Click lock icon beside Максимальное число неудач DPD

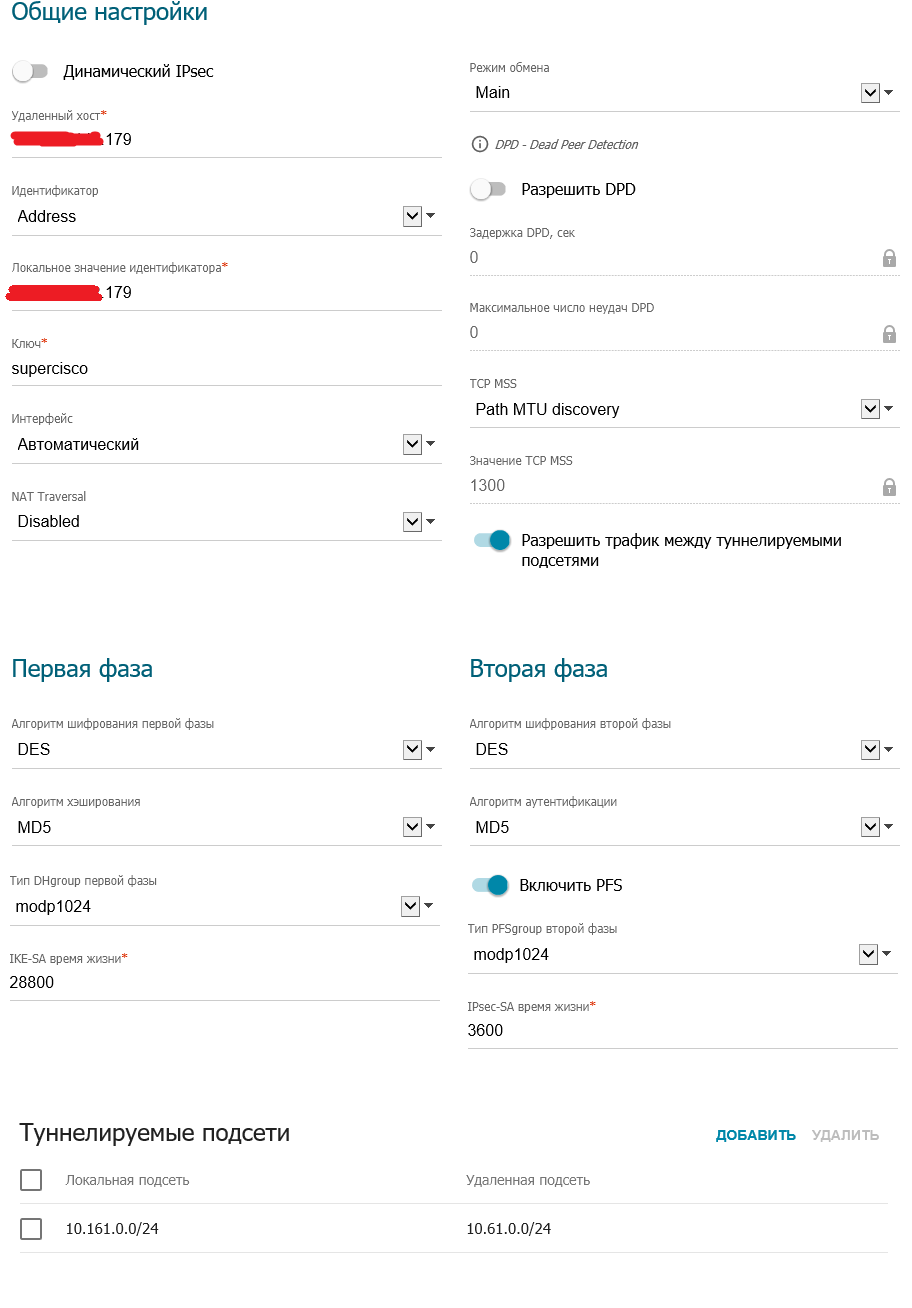pyautogui.click(x=889, y=334)
